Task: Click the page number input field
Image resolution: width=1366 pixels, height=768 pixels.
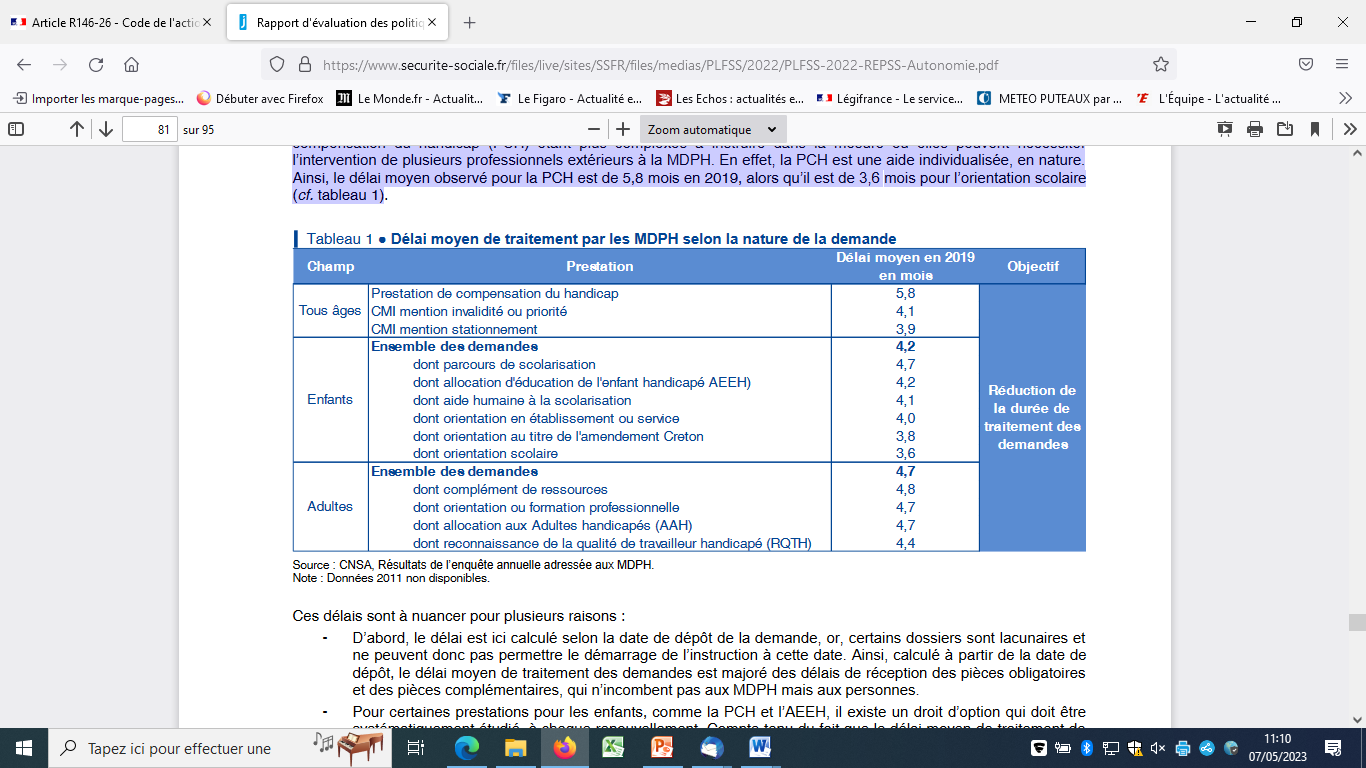Action: click(x=149, y=129)
